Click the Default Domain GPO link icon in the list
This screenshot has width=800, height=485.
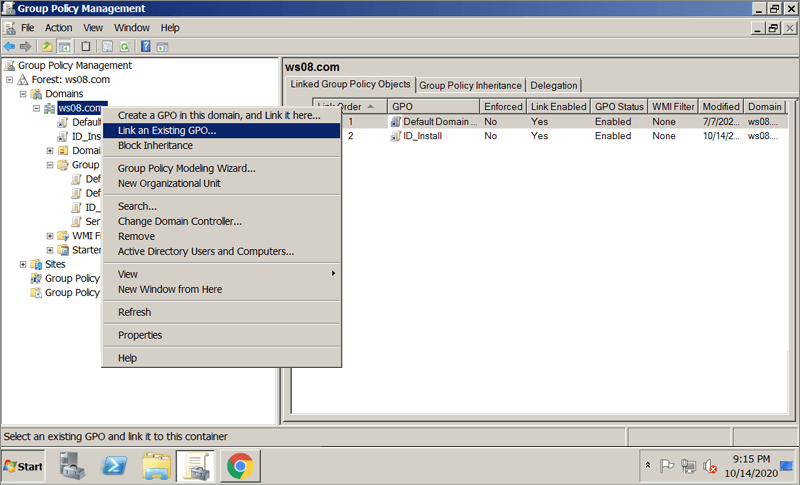click(395, 121)
